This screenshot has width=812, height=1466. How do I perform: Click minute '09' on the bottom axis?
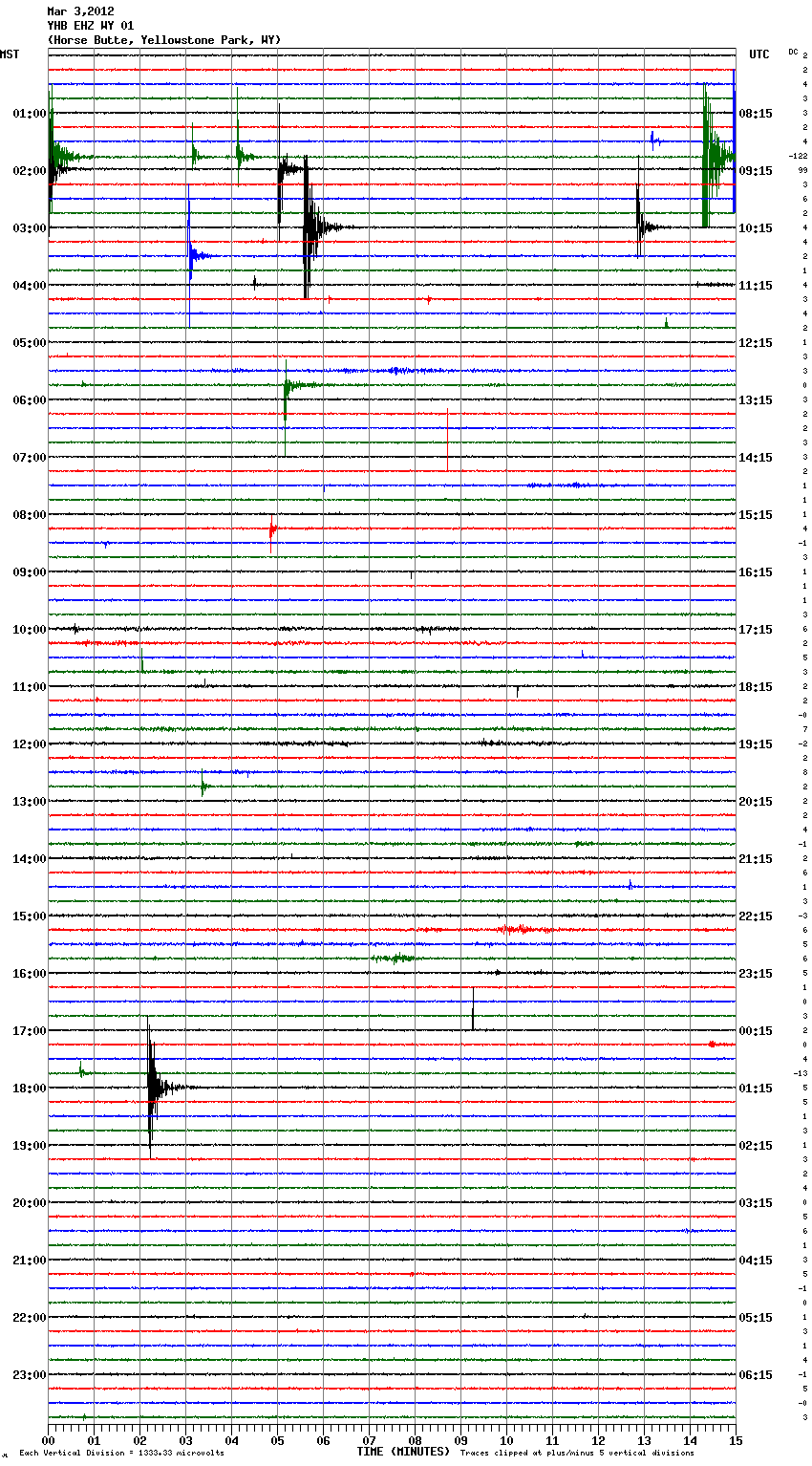click(460, 1439)
